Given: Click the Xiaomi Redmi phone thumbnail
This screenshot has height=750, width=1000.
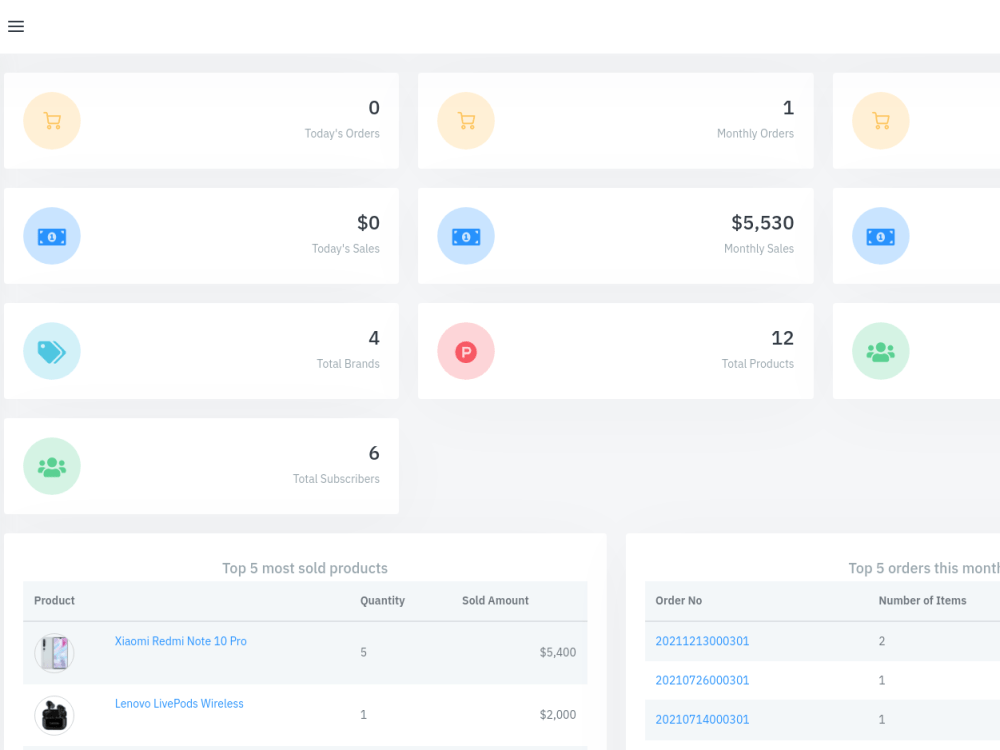Looking at the screenshot, I should [x=54, y=652].
